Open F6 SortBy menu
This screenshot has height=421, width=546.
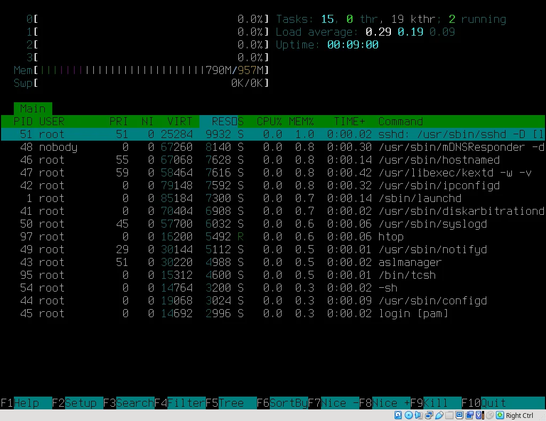[282, 403]
